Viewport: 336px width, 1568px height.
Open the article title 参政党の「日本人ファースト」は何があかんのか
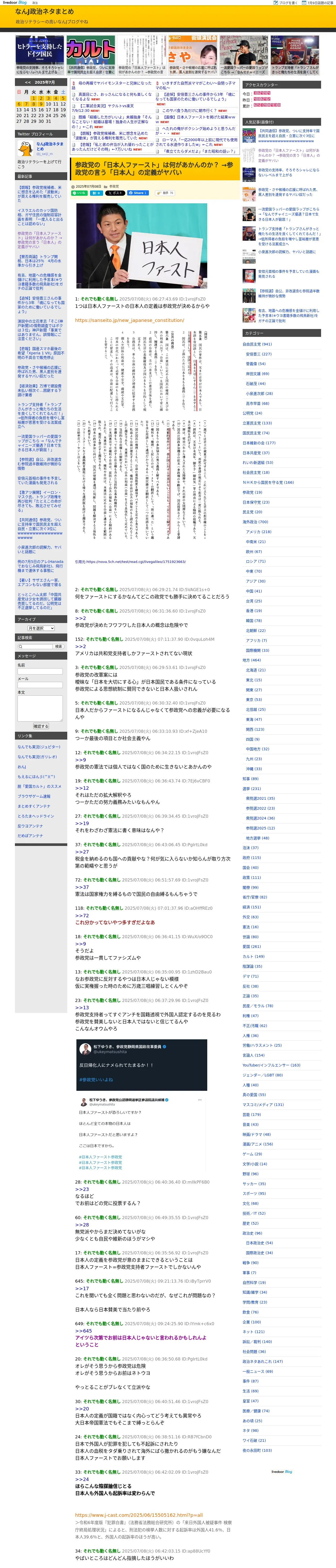coord(154,168)
